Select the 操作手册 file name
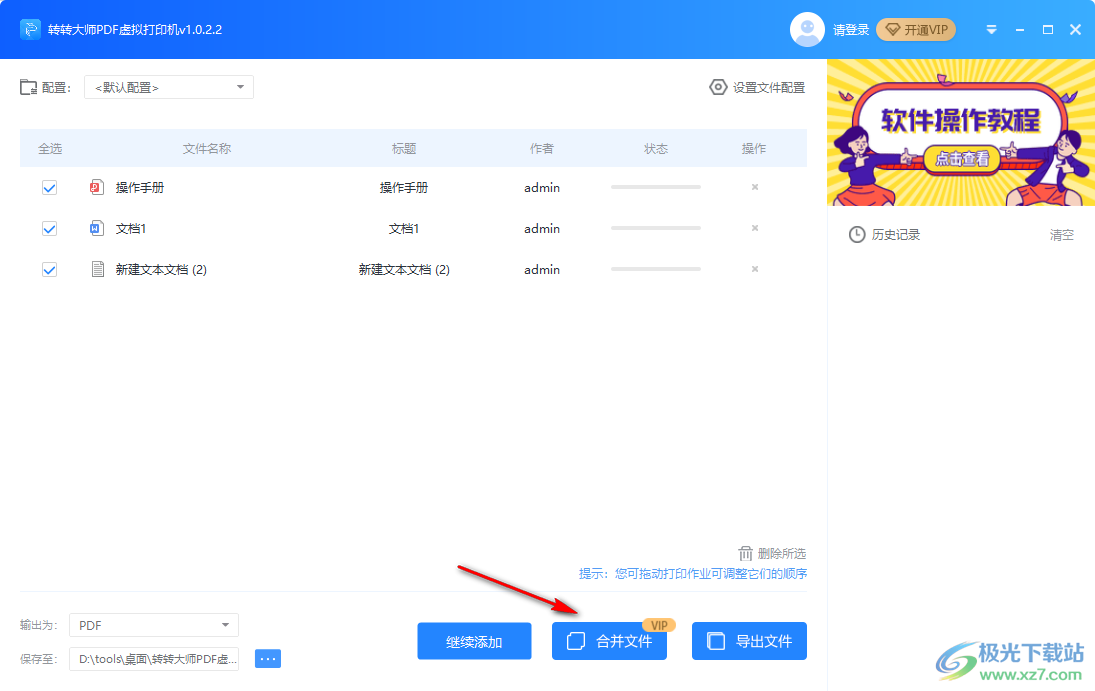Viewport: 1095px width, 691px height. coord(140,187)
